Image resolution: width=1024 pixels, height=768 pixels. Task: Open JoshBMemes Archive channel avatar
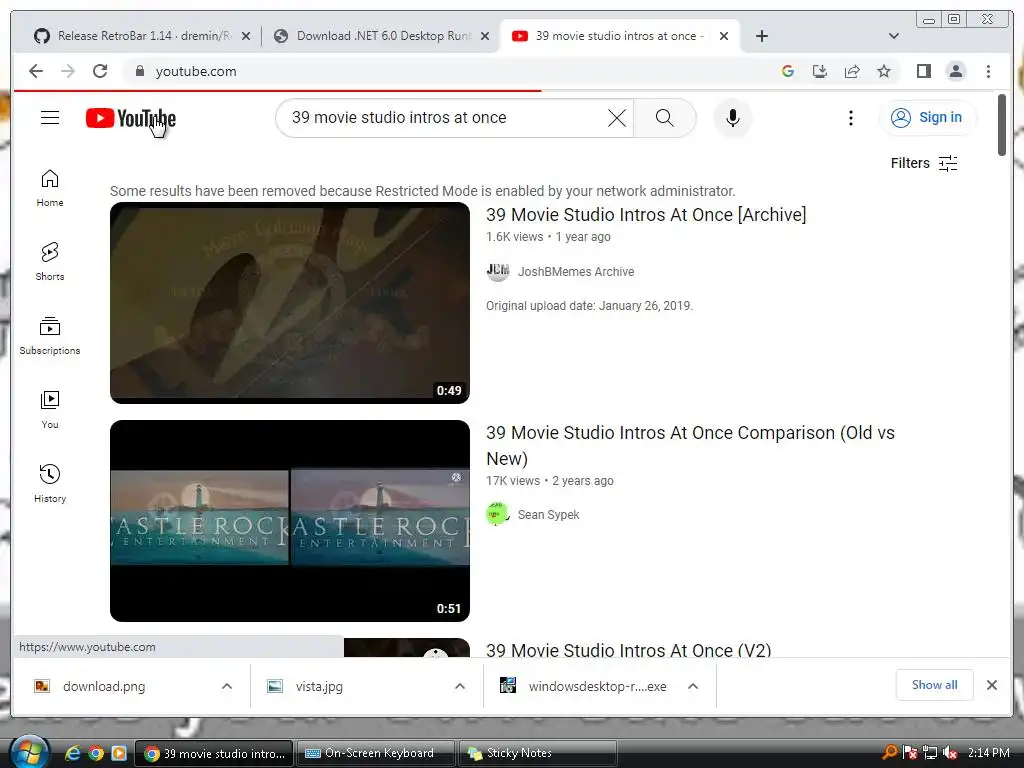click(498, 271)
